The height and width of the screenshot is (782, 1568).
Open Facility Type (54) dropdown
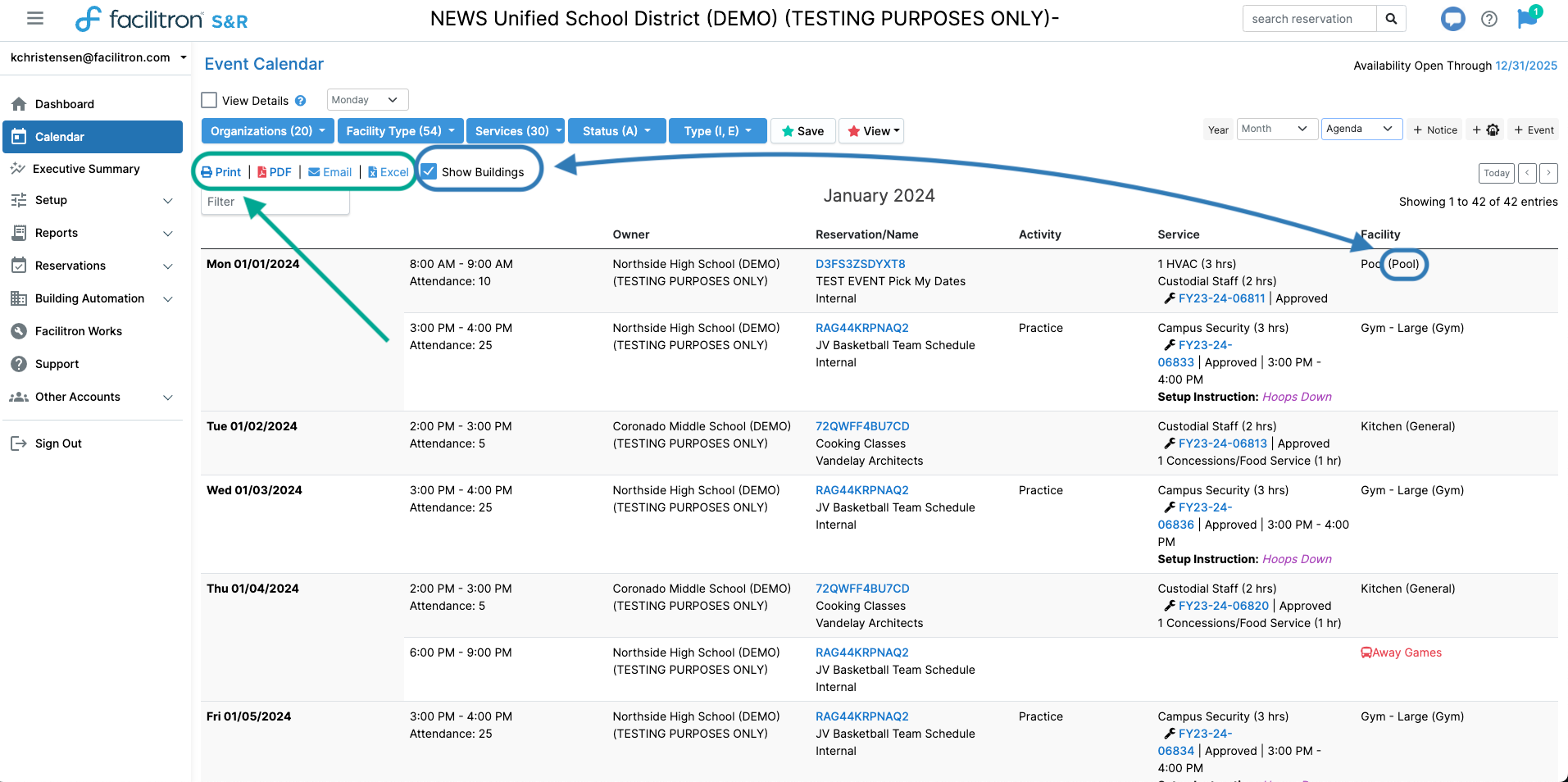(400, 131)
